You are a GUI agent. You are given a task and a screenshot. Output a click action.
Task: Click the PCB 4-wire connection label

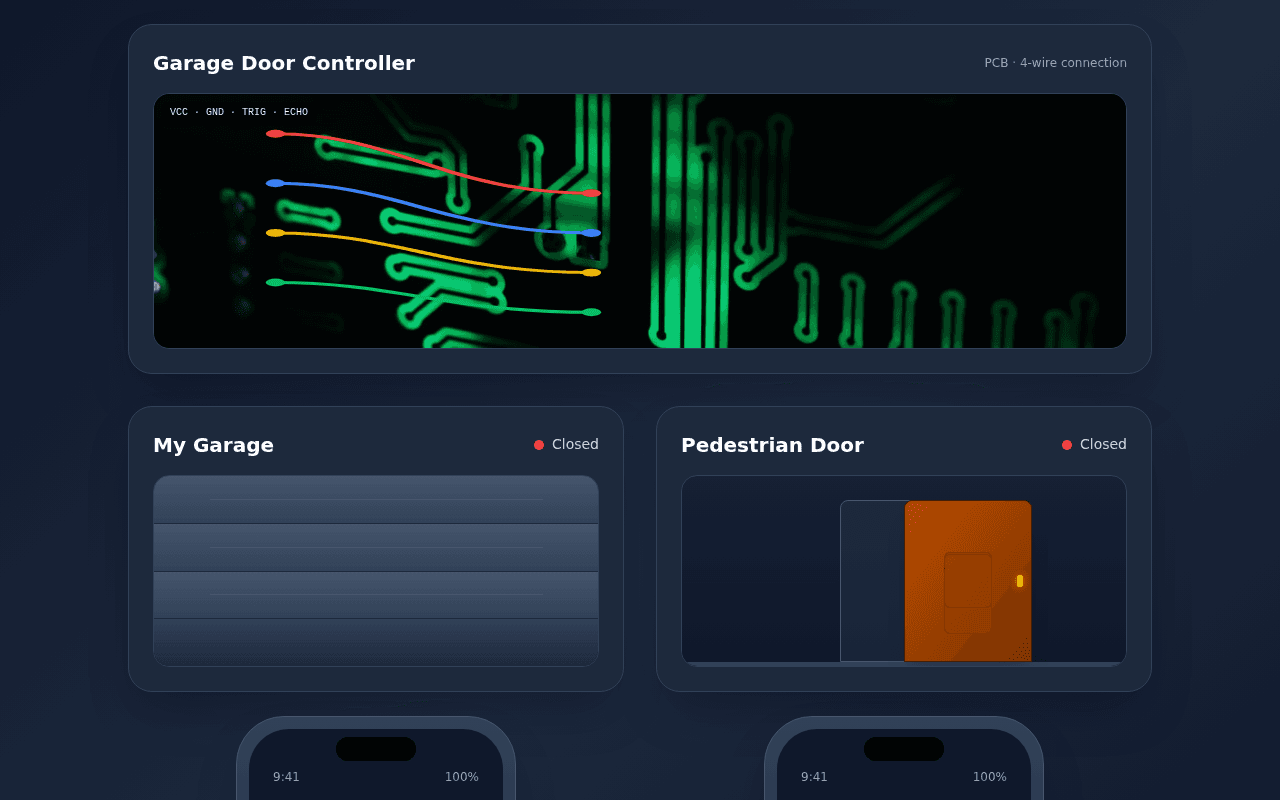pos(1055,63)
